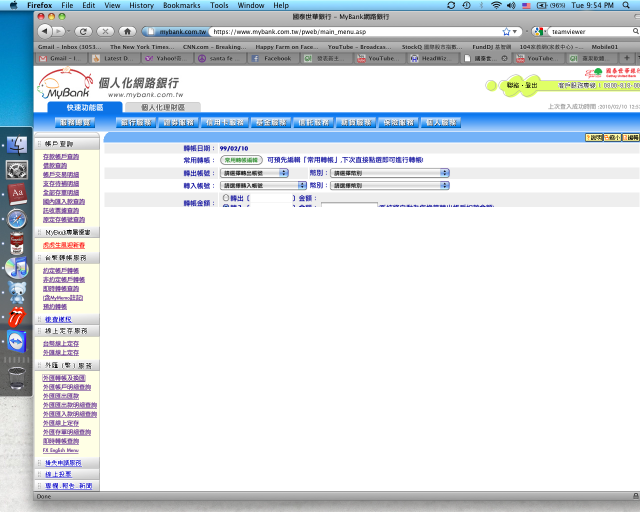Open the Bookmarks menu in the menu bar
This screenshot has height=512, width=640.
[182, 5]
